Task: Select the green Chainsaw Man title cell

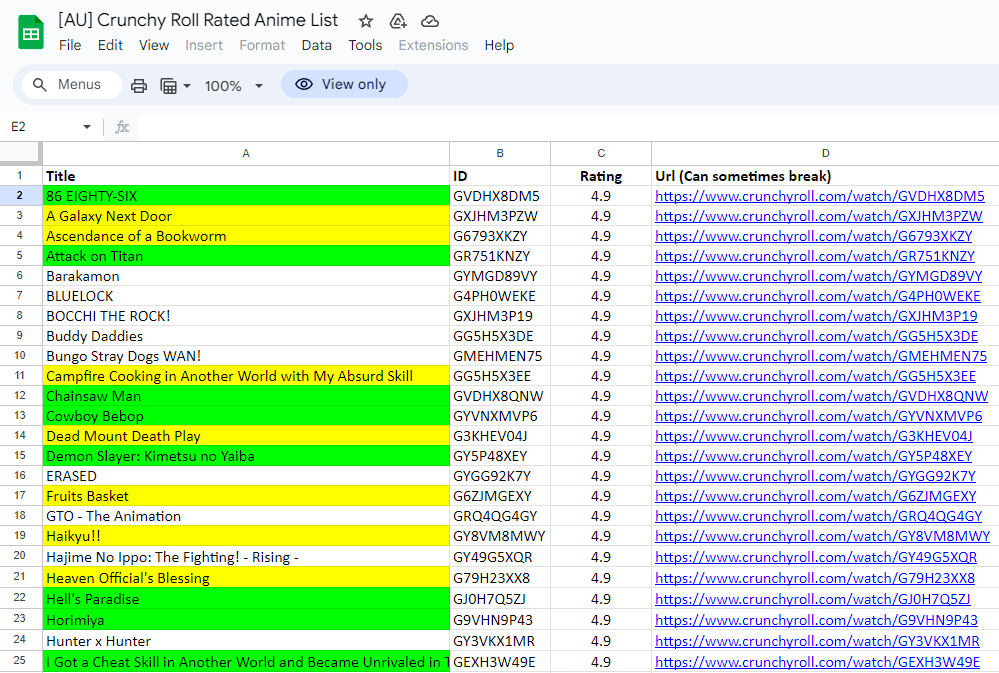Action: (245, 396)
